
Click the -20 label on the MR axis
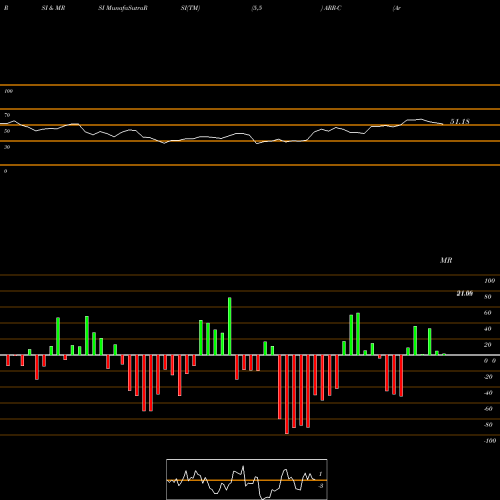[x=488, y=377]
